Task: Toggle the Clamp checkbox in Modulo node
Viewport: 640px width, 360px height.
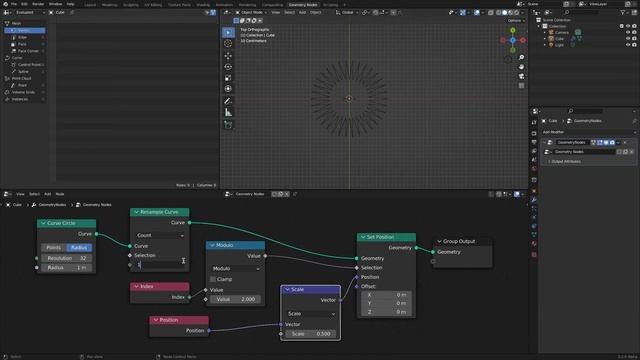Action: click(213, 280)
